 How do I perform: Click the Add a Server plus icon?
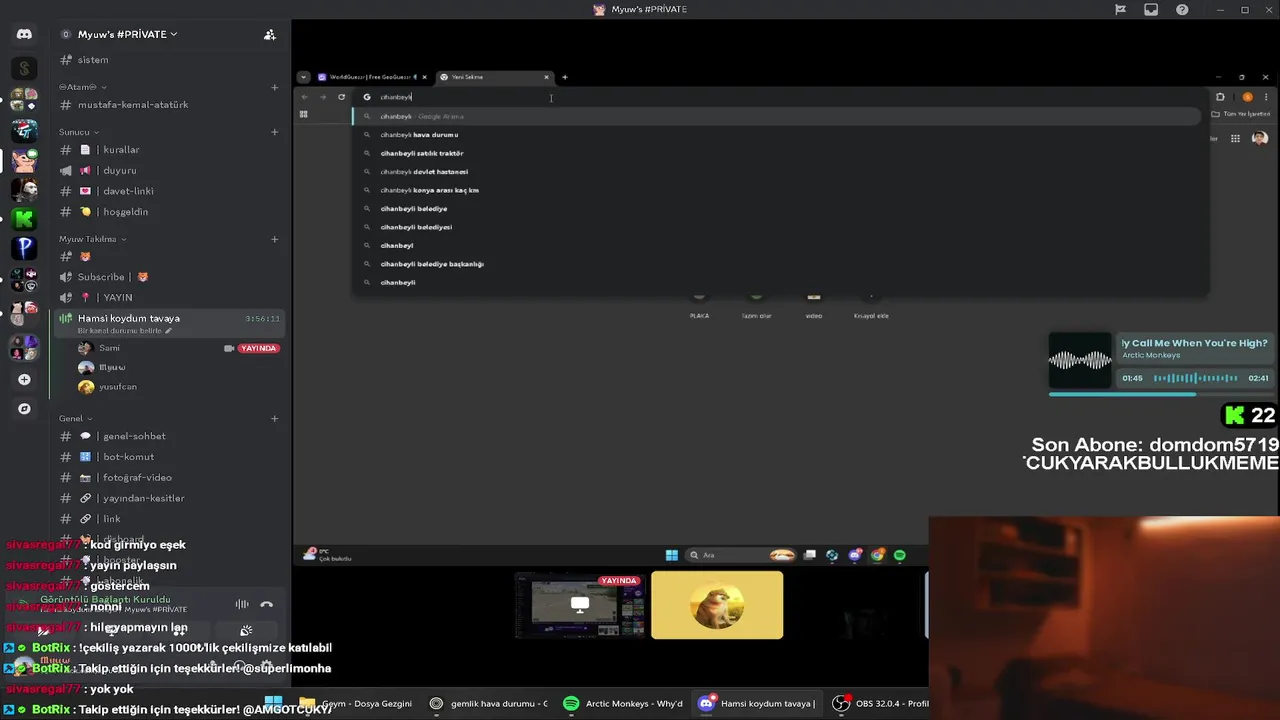(x=24, y=380)
